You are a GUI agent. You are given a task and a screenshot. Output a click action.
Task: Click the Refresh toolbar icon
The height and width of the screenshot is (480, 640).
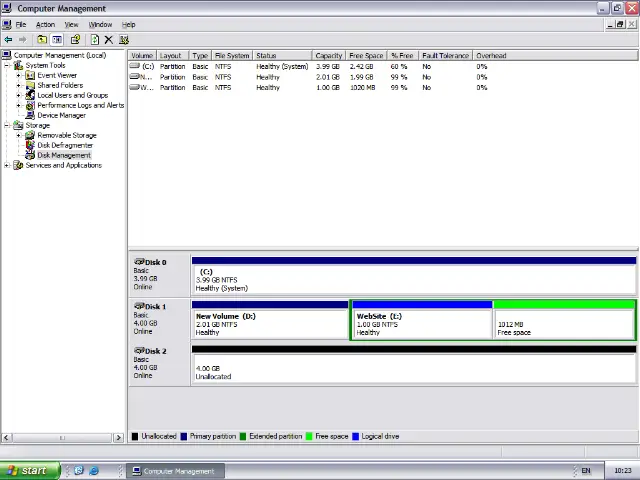(95, 40)
